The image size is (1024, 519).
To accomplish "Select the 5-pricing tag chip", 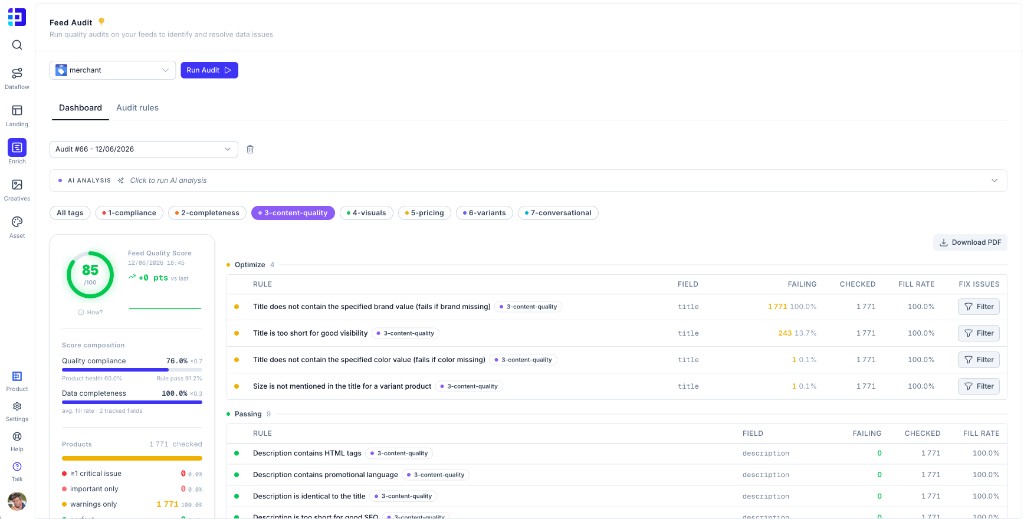I will click(x=424, y=213).
